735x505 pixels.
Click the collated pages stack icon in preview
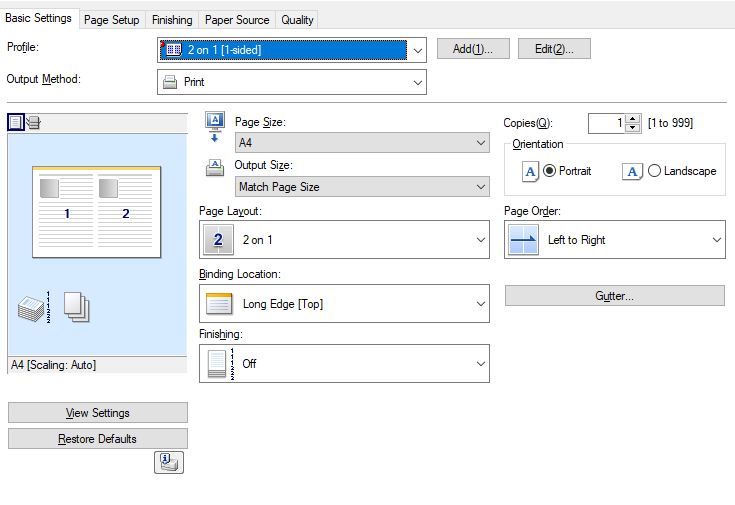34,308
